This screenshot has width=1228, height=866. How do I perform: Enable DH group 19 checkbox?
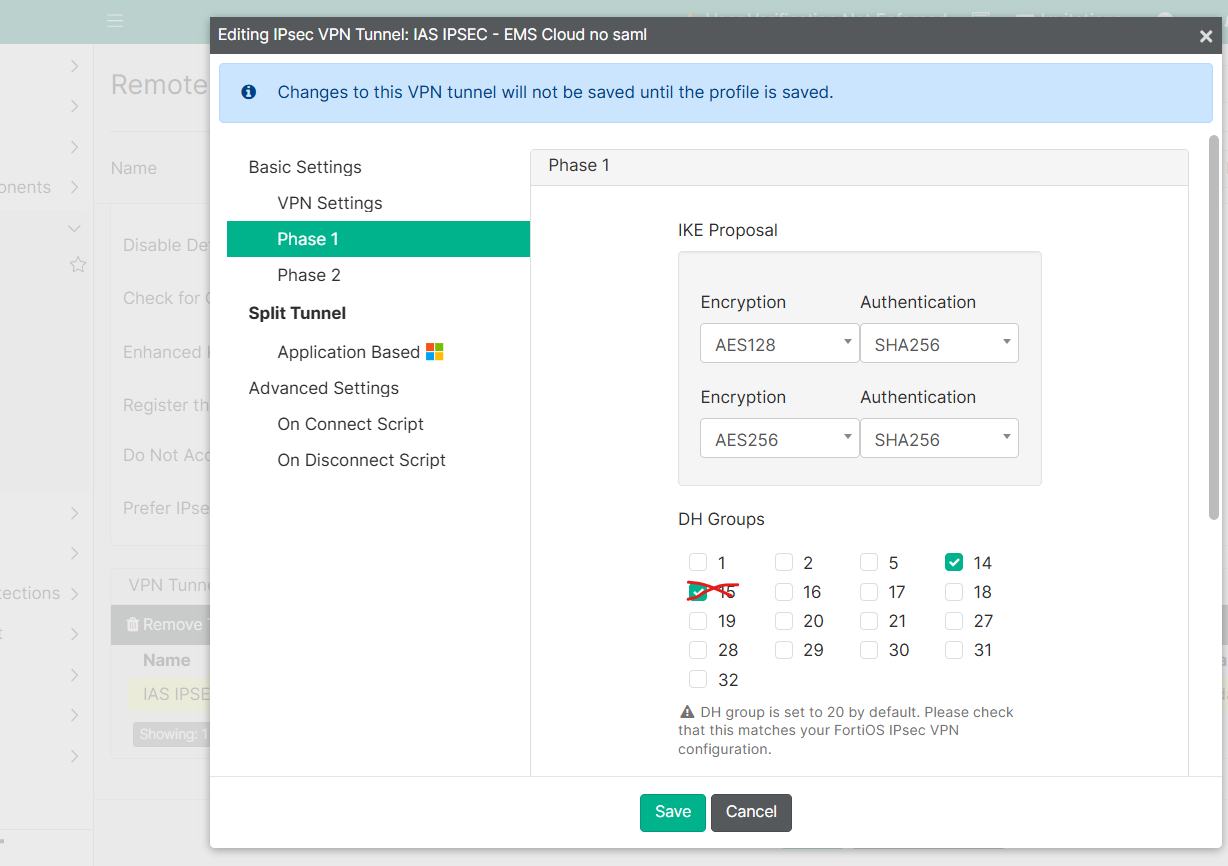coord(698,621)
